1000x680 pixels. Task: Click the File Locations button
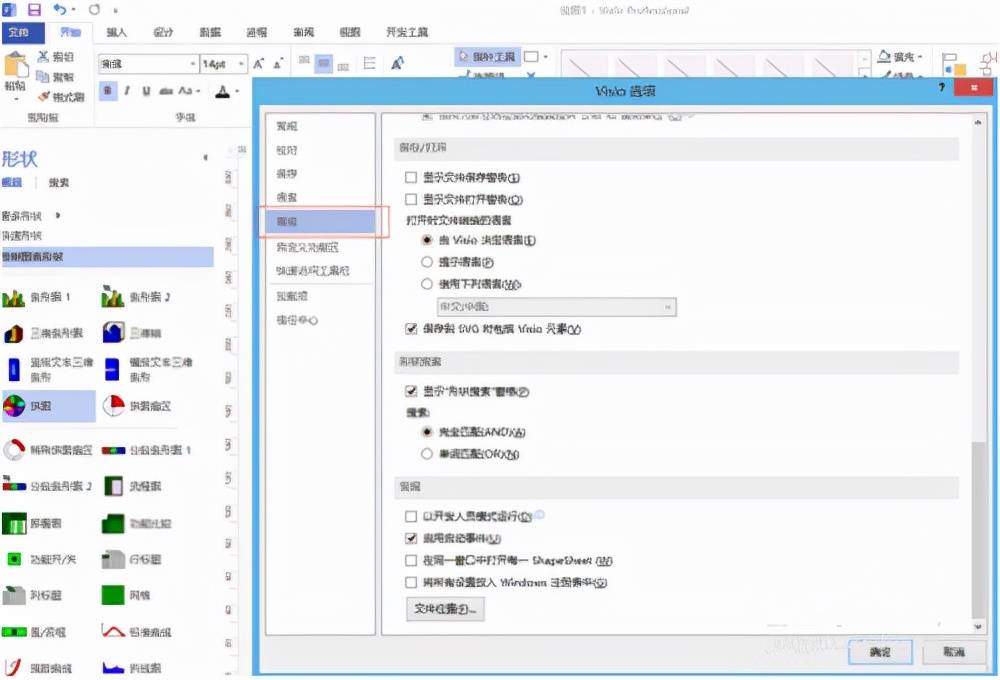pyautogui.click(x=445, y=609)
